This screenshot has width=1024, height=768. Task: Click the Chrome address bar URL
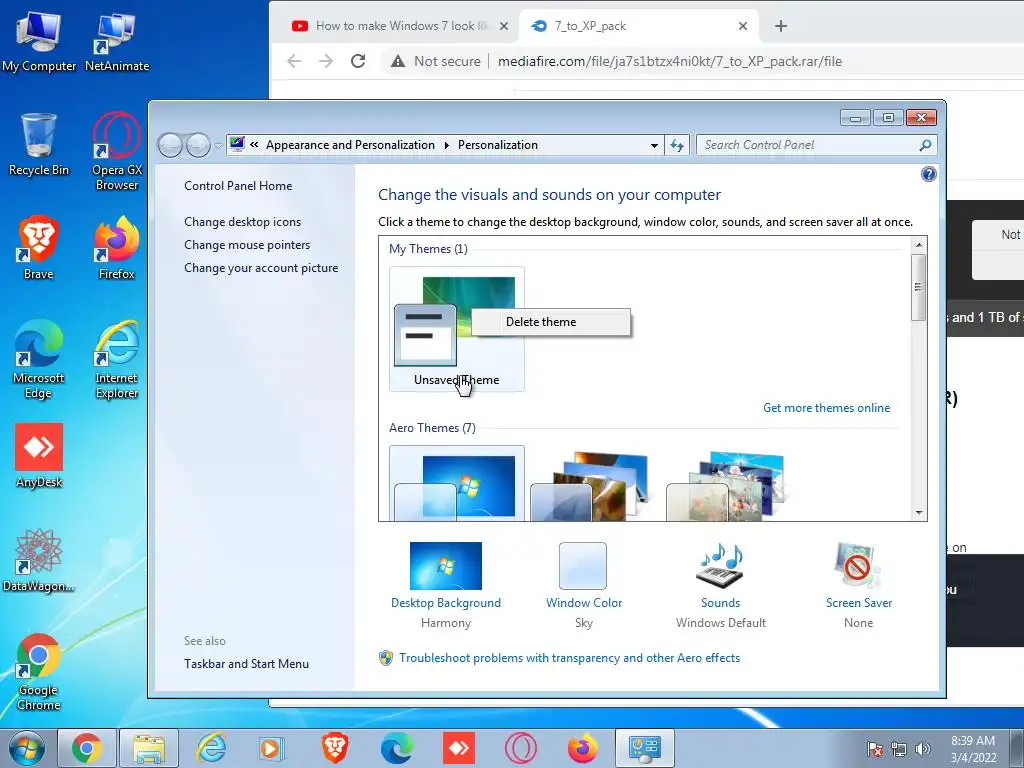click(x=669, y=61)
